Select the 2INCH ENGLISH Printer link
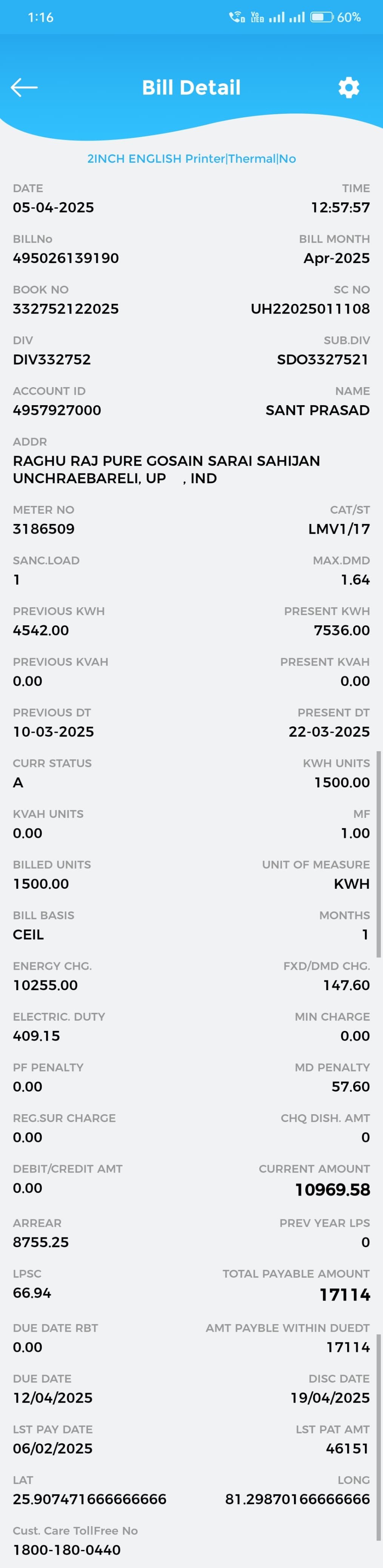The width and height of the screenshot is (383, 1568). click(x=191, y=159)
